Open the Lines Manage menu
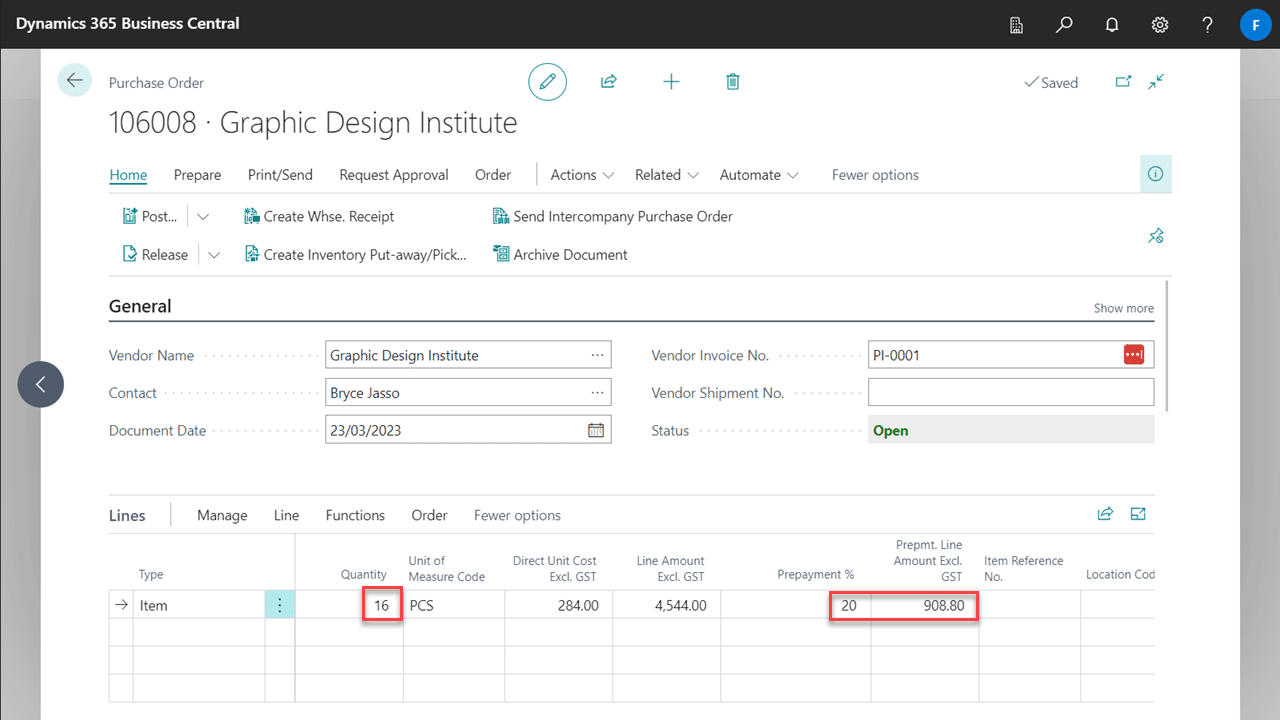The image size is (1280, 720). [x=222, y=515]
